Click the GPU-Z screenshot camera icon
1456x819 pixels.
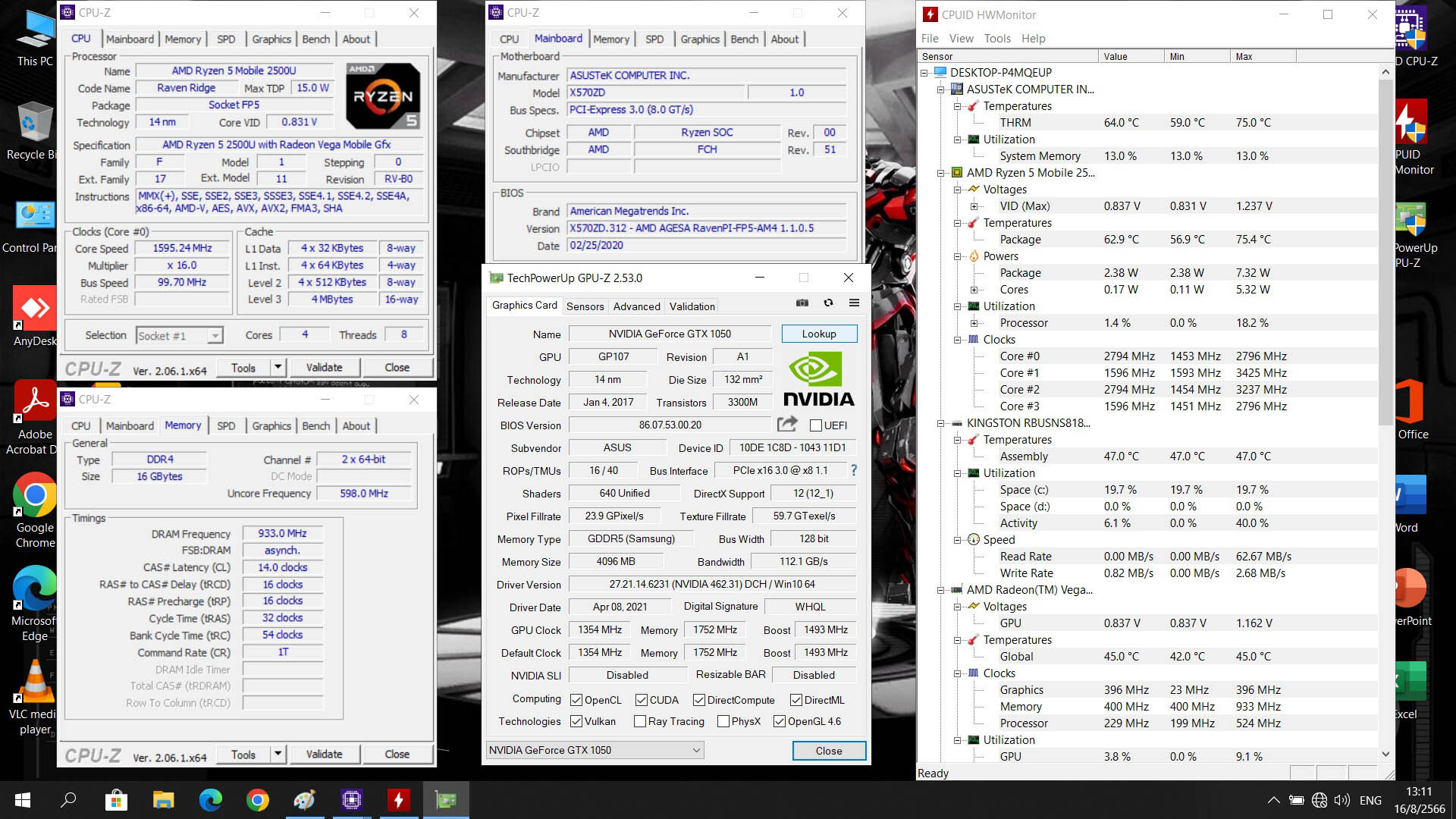[802, 303]
